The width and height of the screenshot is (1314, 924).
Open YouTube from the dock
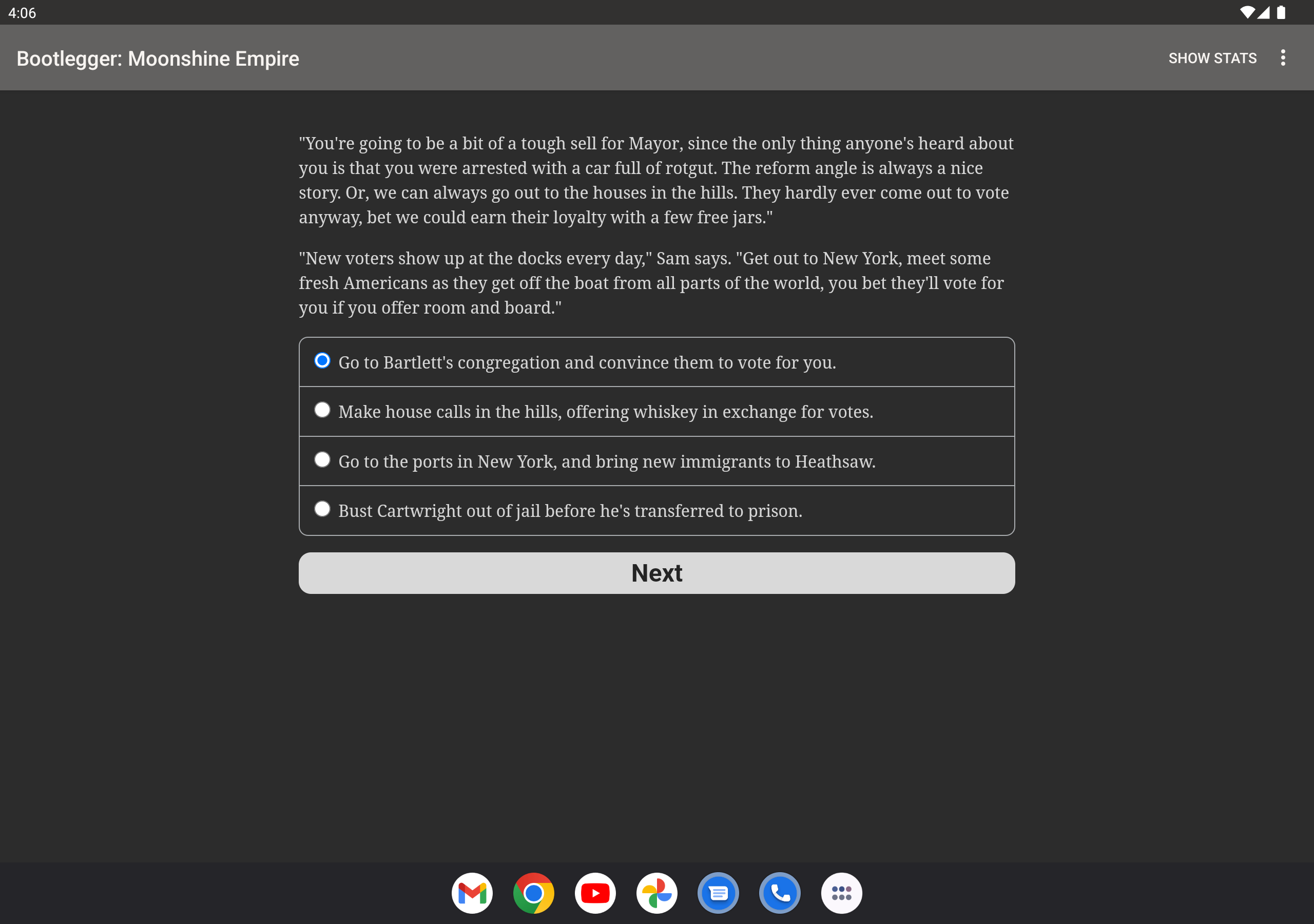[595, 893]
